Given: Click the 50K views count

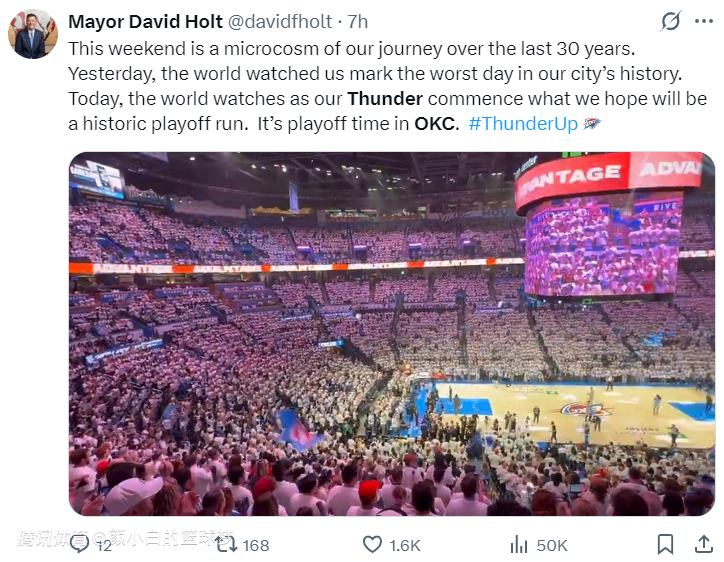Looking at the screenshot, I should pos(552,545).
